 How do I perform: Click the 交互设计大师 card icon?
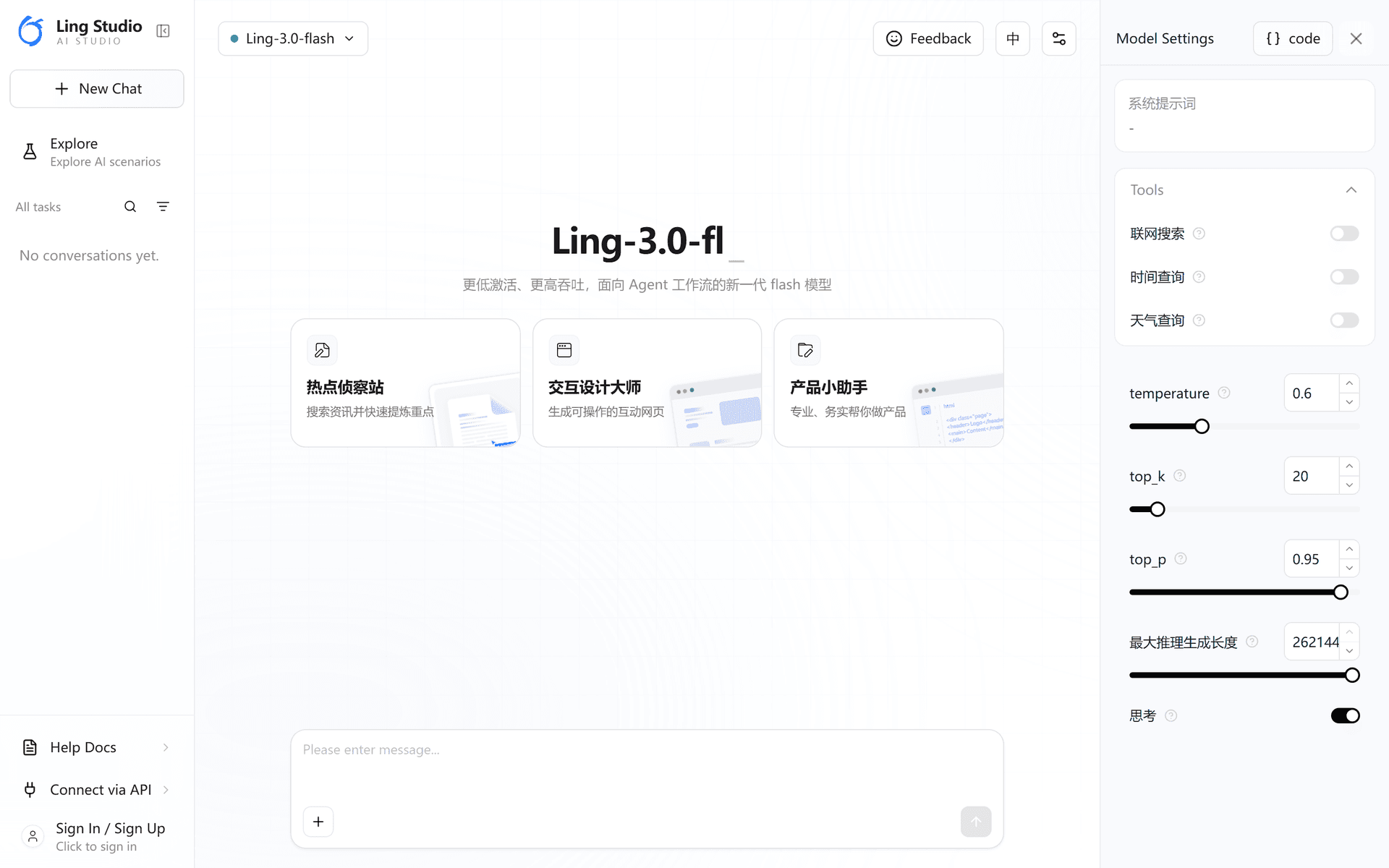[564, 350]
